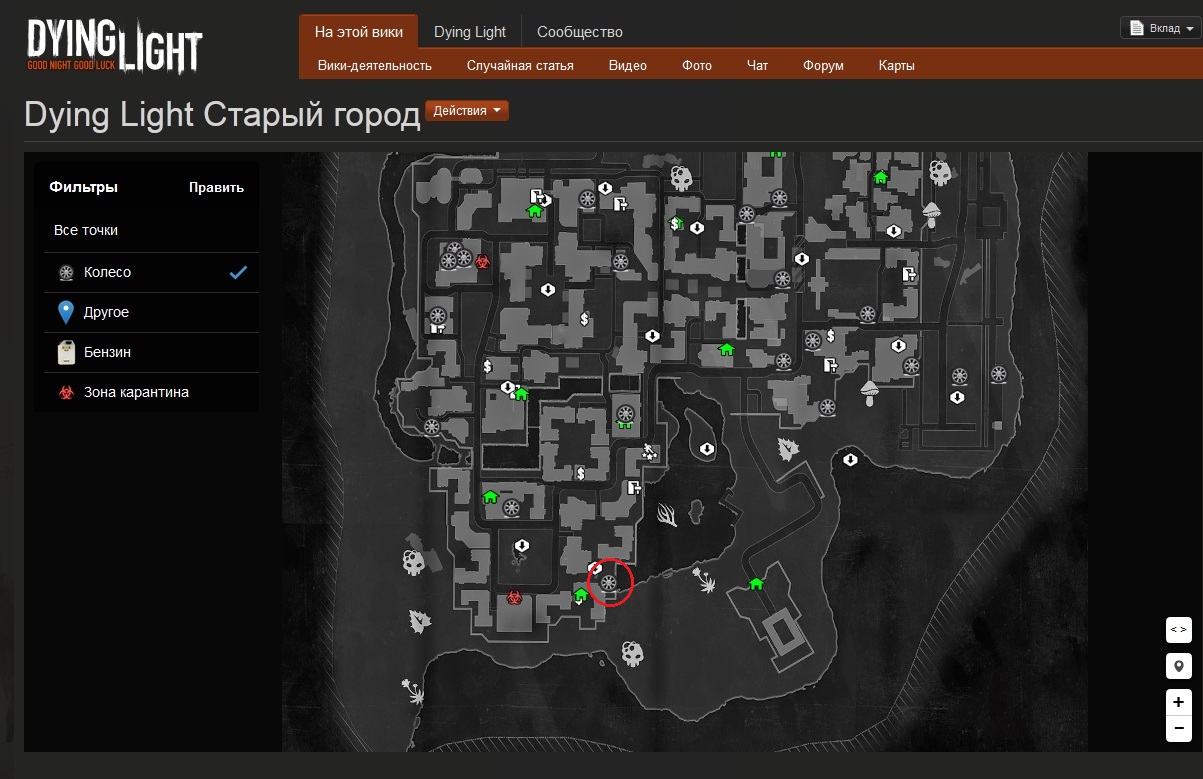
Task: Open the Dying Light tab
Action: click(x=470, y=32)
